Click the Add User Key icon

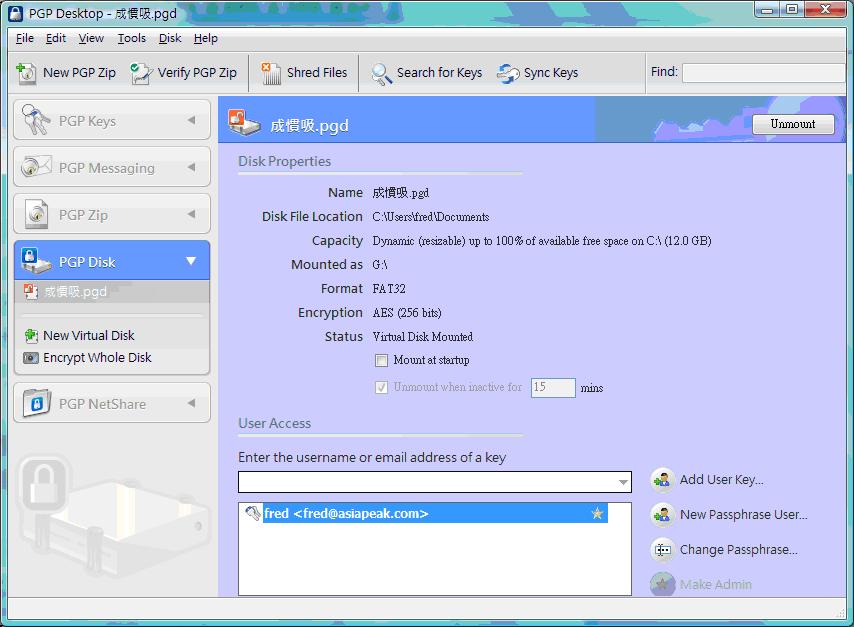coord(662,480)
